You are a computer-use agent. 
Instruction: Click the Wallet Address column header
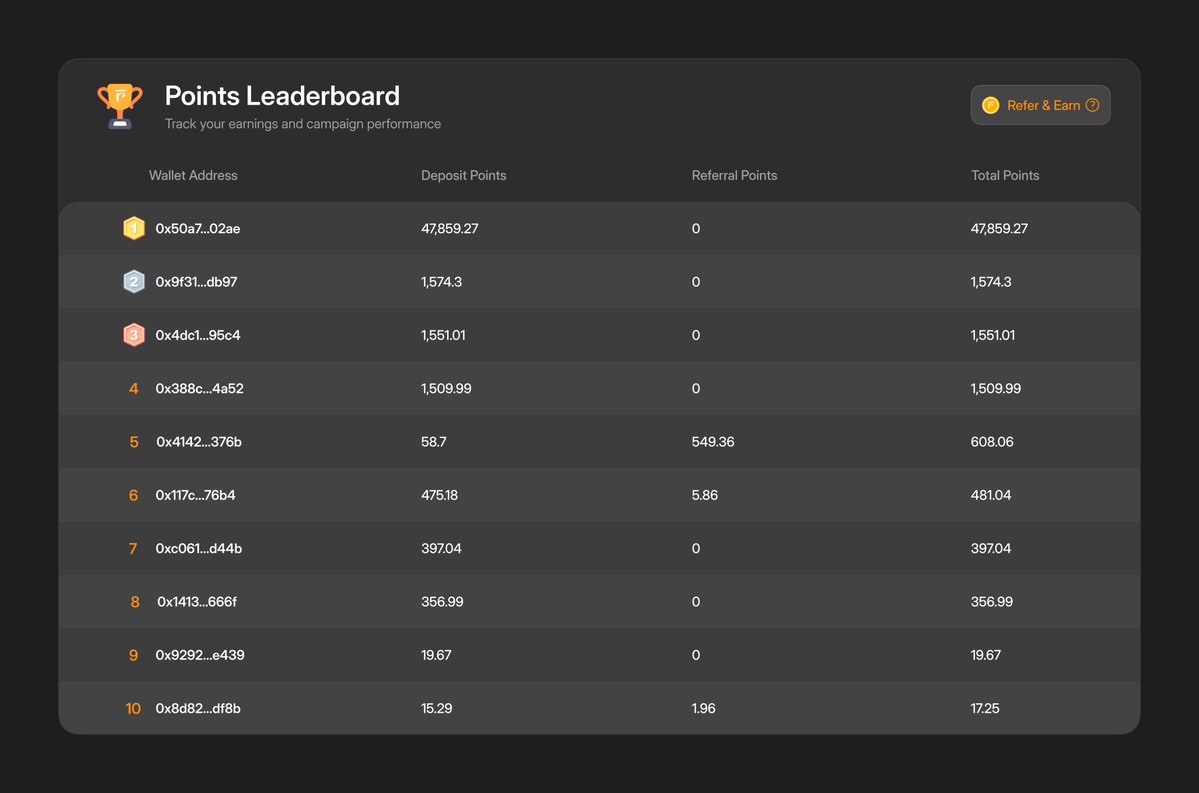click(x=193, y=175)
